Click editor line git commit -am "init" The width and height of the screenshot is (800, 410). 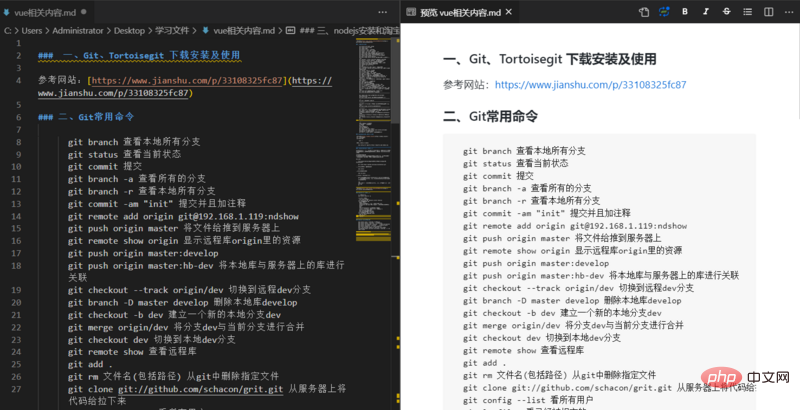[x=157, y=204]
